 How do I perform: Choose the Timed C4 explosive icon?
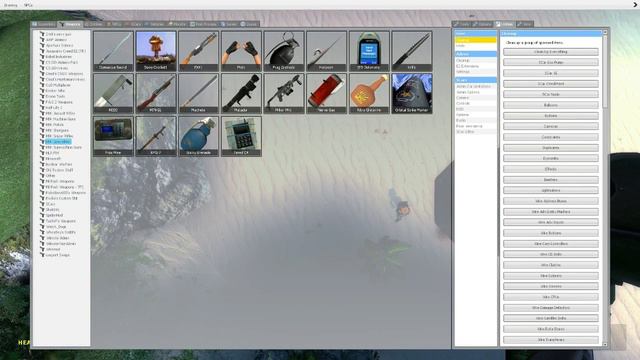[x=241, y=136]
